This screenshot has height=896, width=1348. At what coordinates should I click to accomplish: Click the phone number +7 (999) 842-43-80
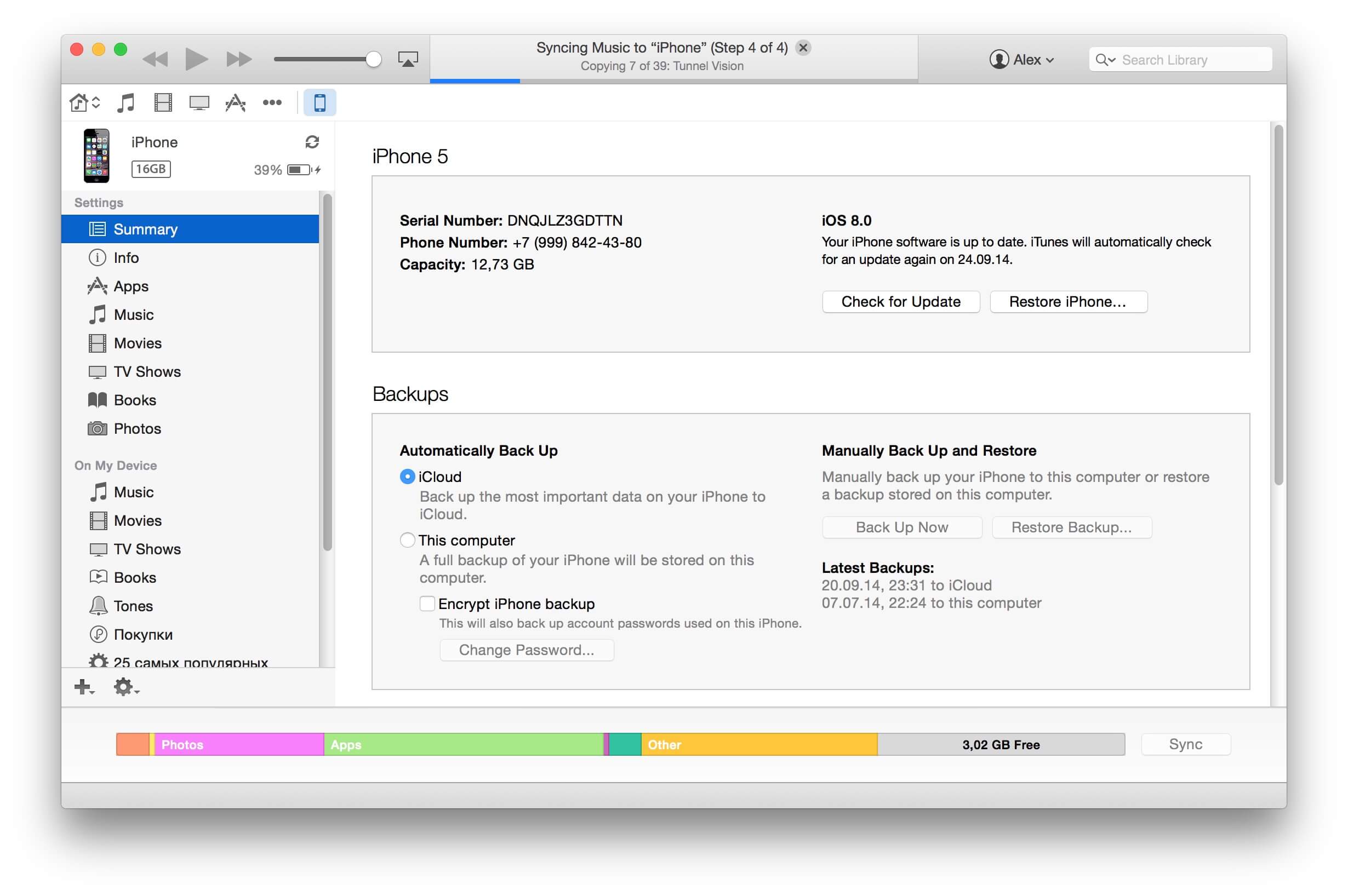click(577, 243)
